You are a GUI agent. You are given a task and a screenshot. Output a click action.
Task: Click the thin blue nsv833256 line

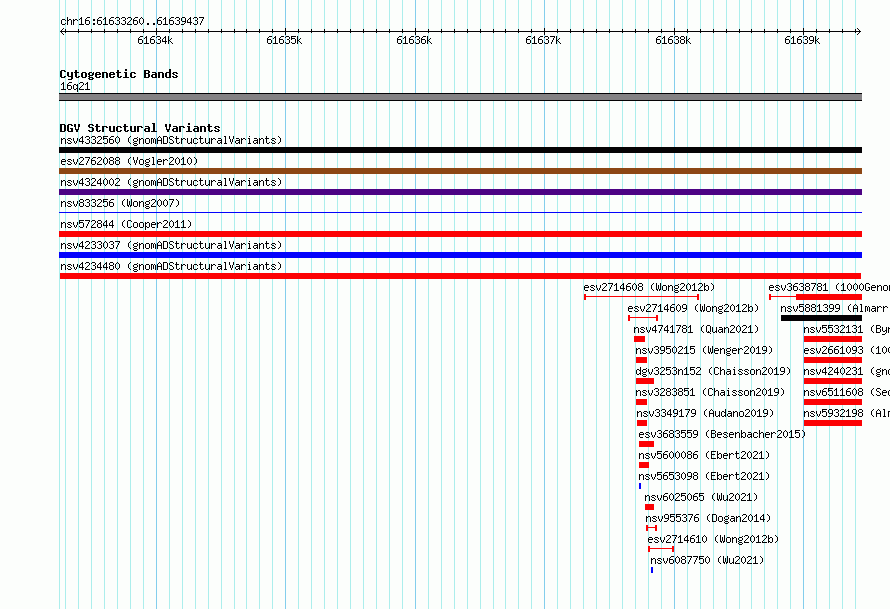coord(460,213)
